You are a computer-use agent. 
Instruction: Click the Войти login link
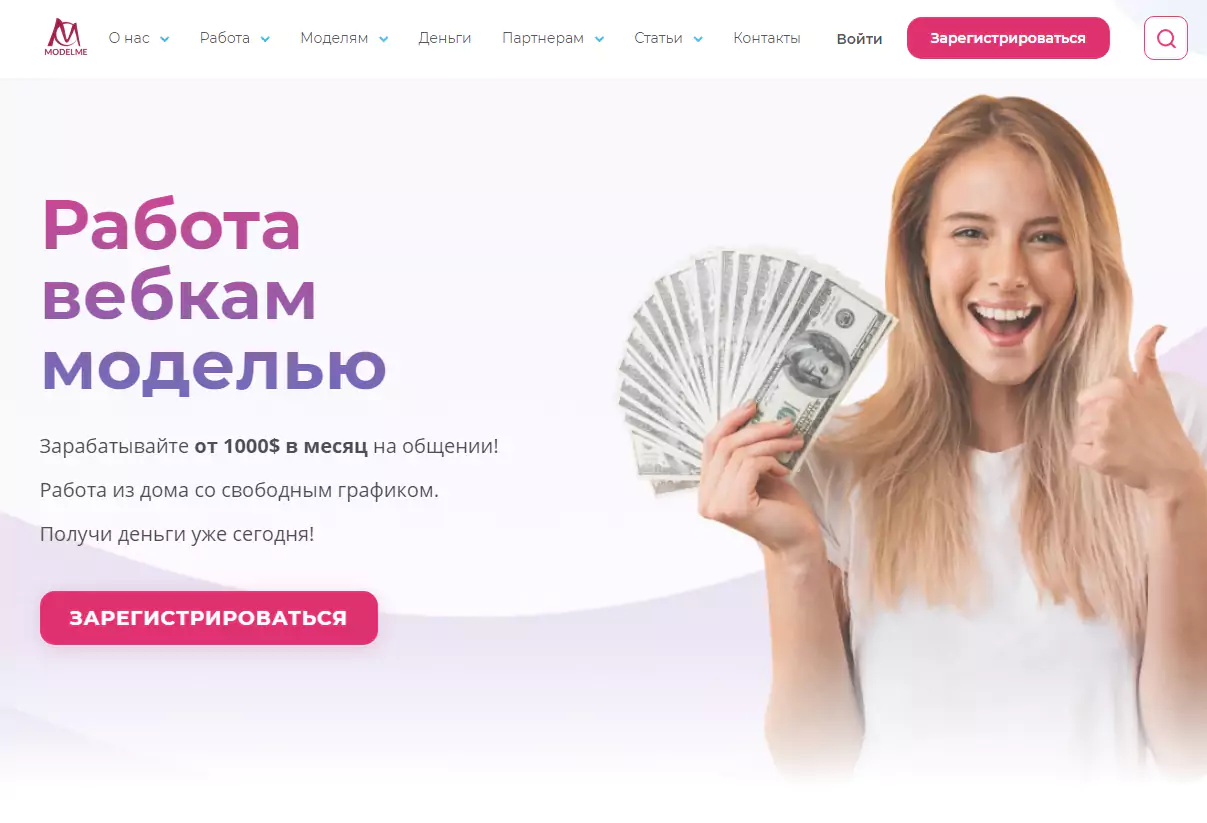pyautogui.click(x=860, y=39)
